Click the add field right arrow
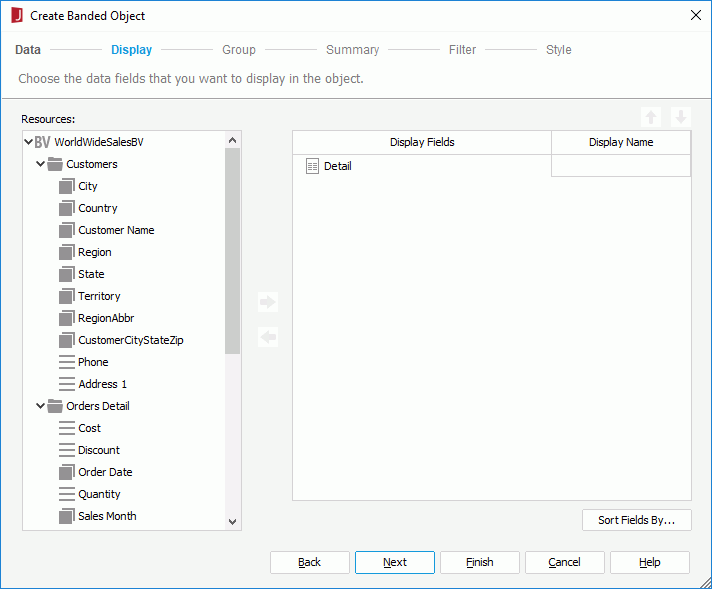Image resolution: width=712 pixels, height=589 pixels. pos(268,302)
